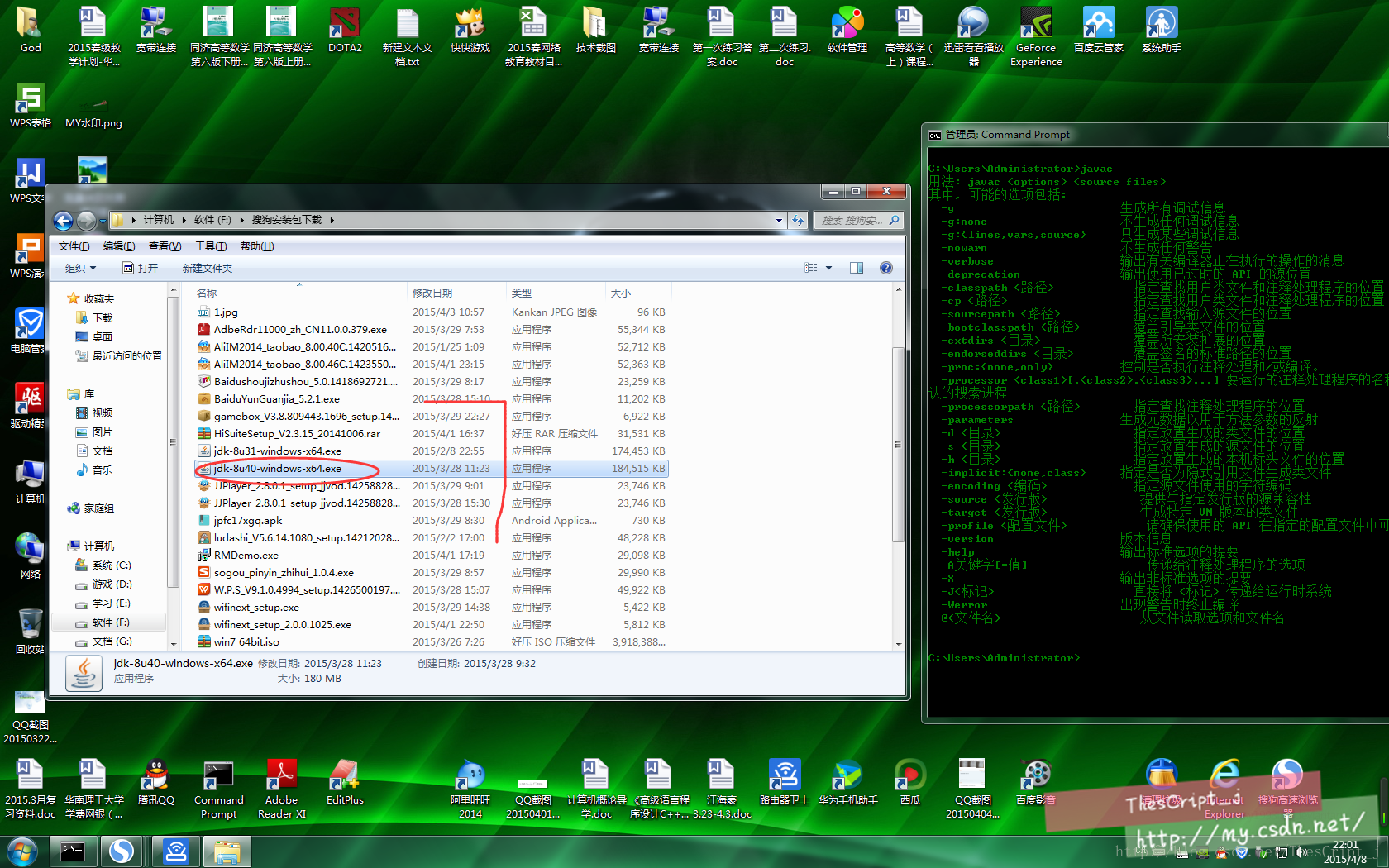
Task: Open the 技术截图 folder on desktop
Action: click(x=596, y=30)
